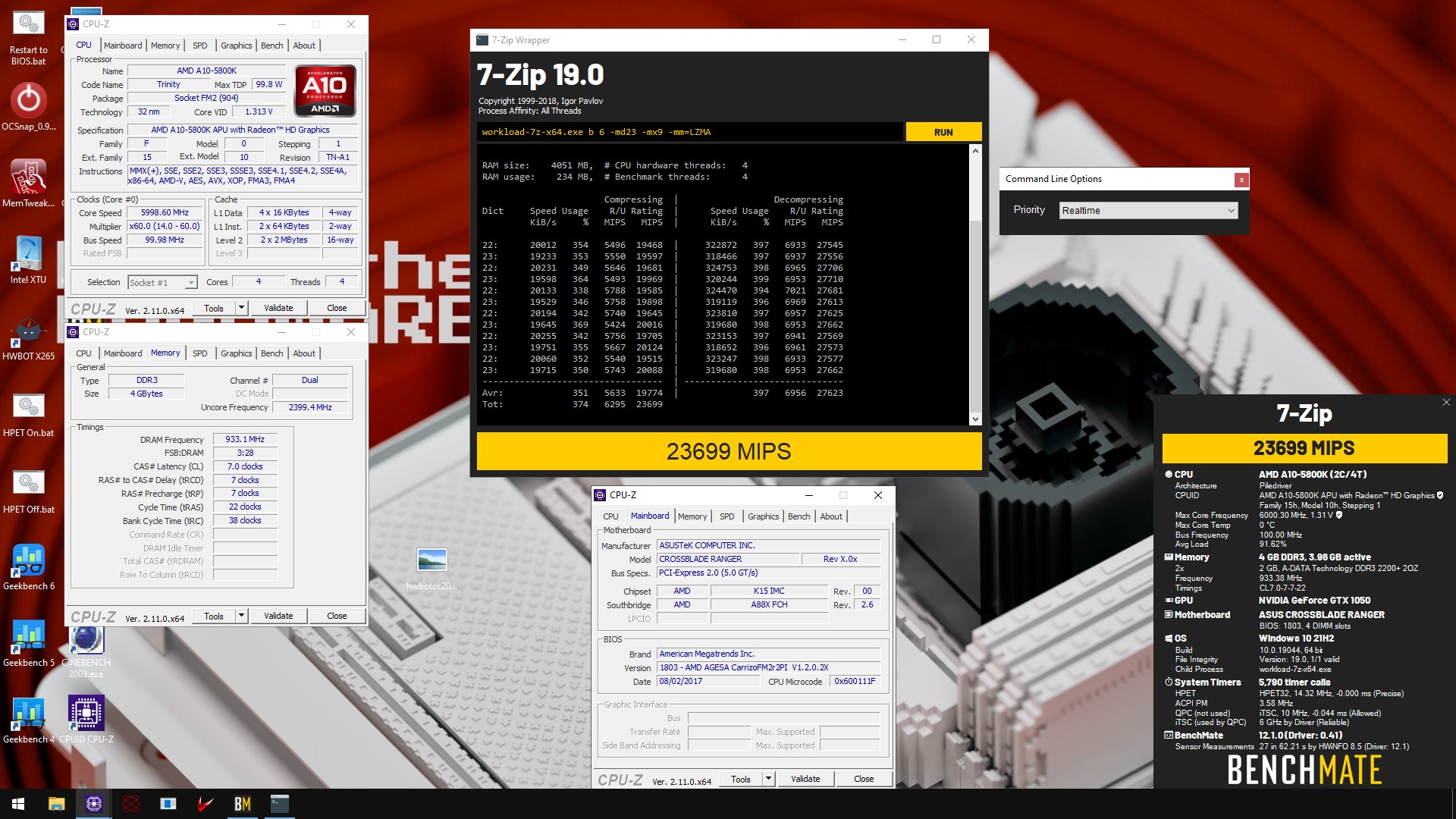Click the yellow RUN button in 7-Zip Wrapper
Viewport: 1456px width, 819px height.
click(x=943, y=132)
